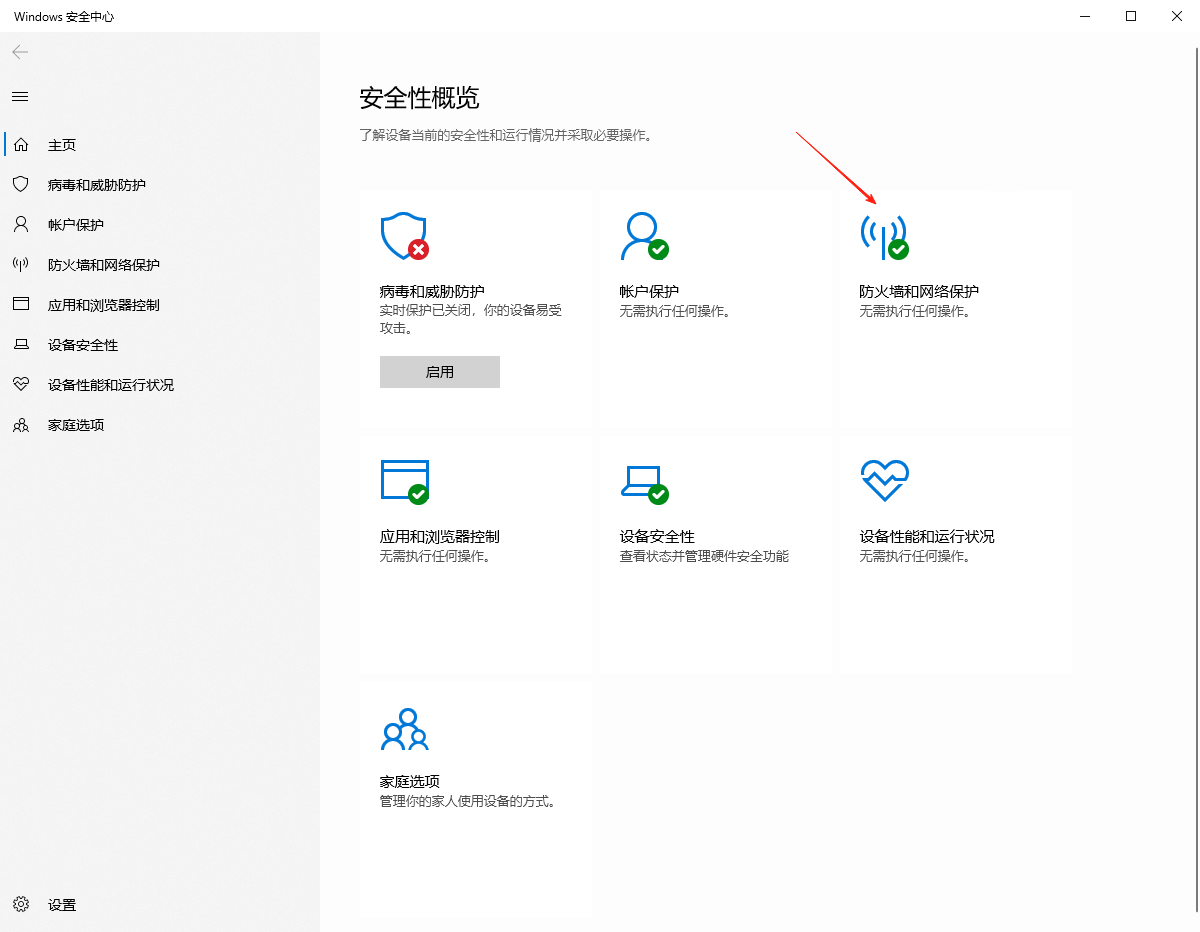Click the settings gear icon in the sidebar
Viewport: 1200px width, 932px height.
tap(20, 905)
